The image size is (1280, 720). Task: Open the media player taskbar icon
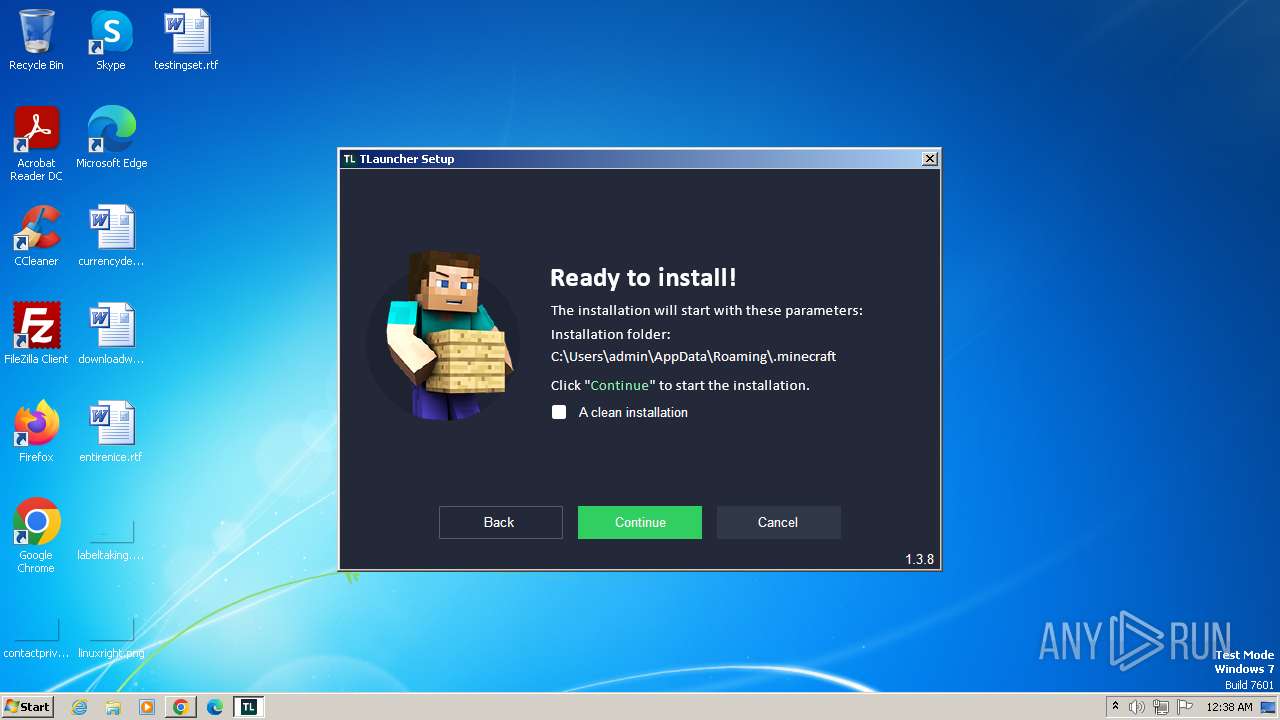pyautogui.click(x=147, y=707)
